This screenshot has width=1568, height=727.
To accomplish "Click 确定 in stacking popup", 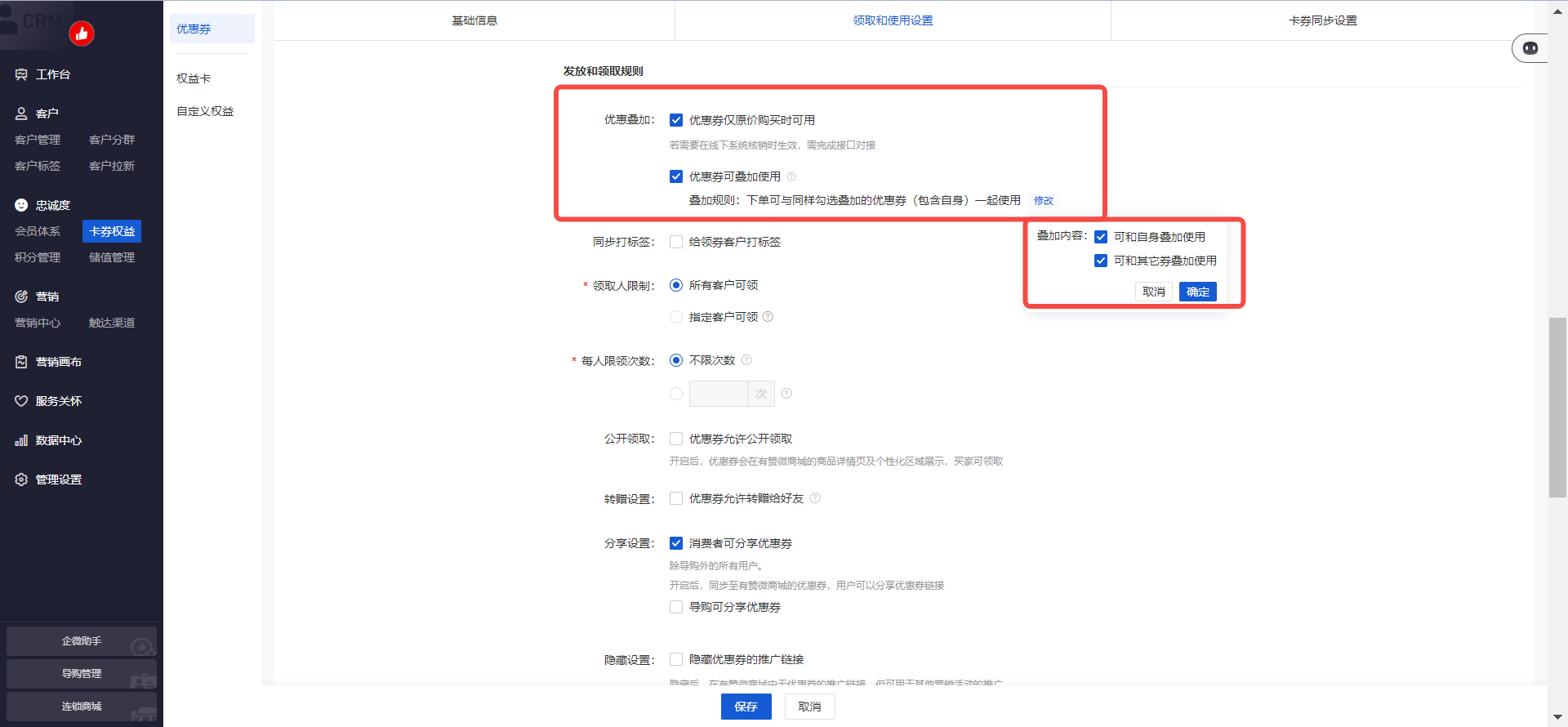I will click(1198, 292).
